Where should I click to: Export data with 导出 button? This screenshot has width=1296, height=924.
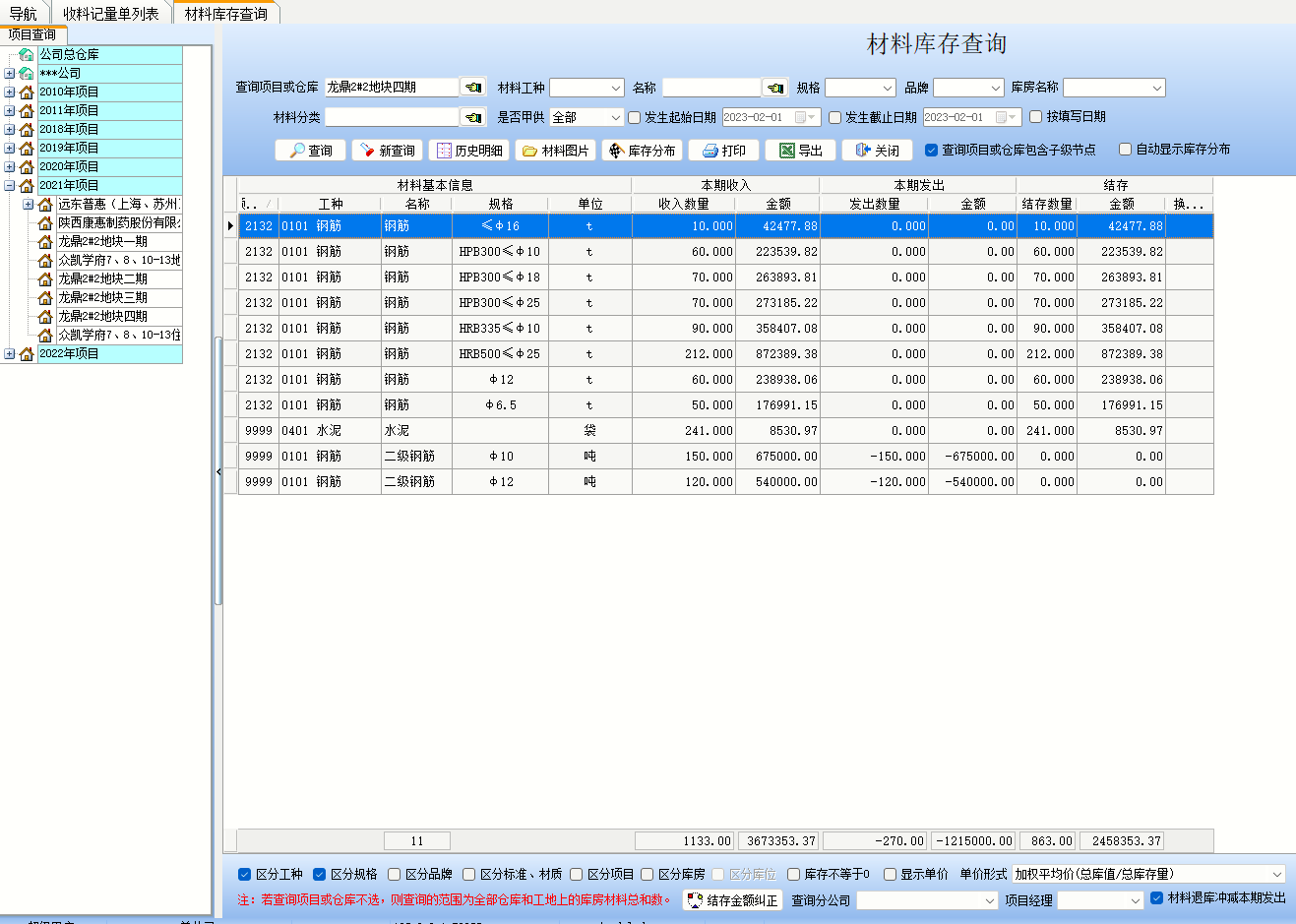(800, 151)
